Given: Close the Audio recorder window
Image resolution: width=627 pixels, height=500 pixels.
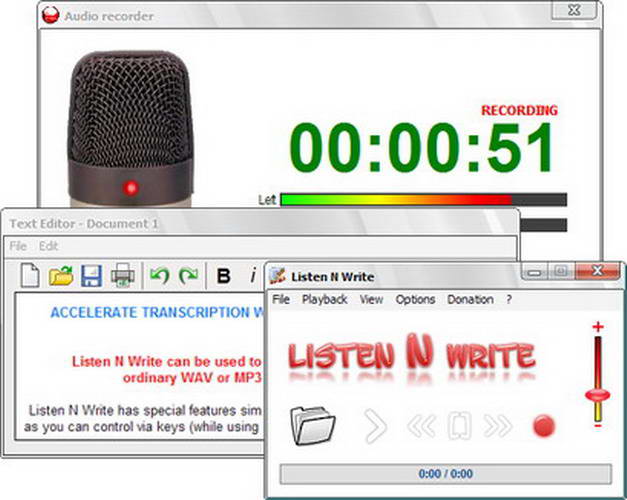Looking at the screenshot, I should tap(574, 10).
